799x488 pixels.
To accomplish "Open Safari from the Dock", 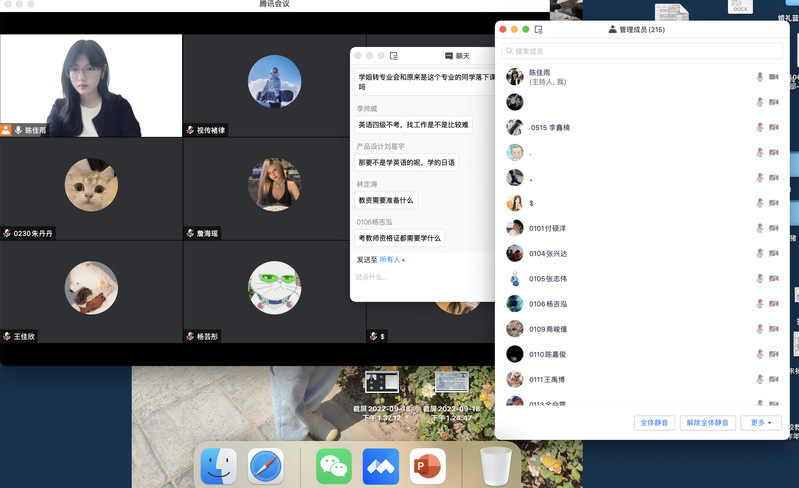I will (x=266, y=466).
